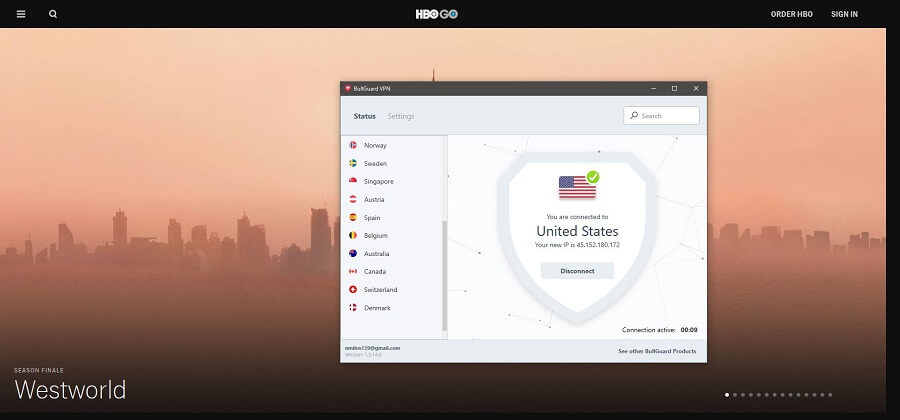This screenshot has width=900, height=420.
Task: Switch to the Status tab
Action: (x=364, y=116)
